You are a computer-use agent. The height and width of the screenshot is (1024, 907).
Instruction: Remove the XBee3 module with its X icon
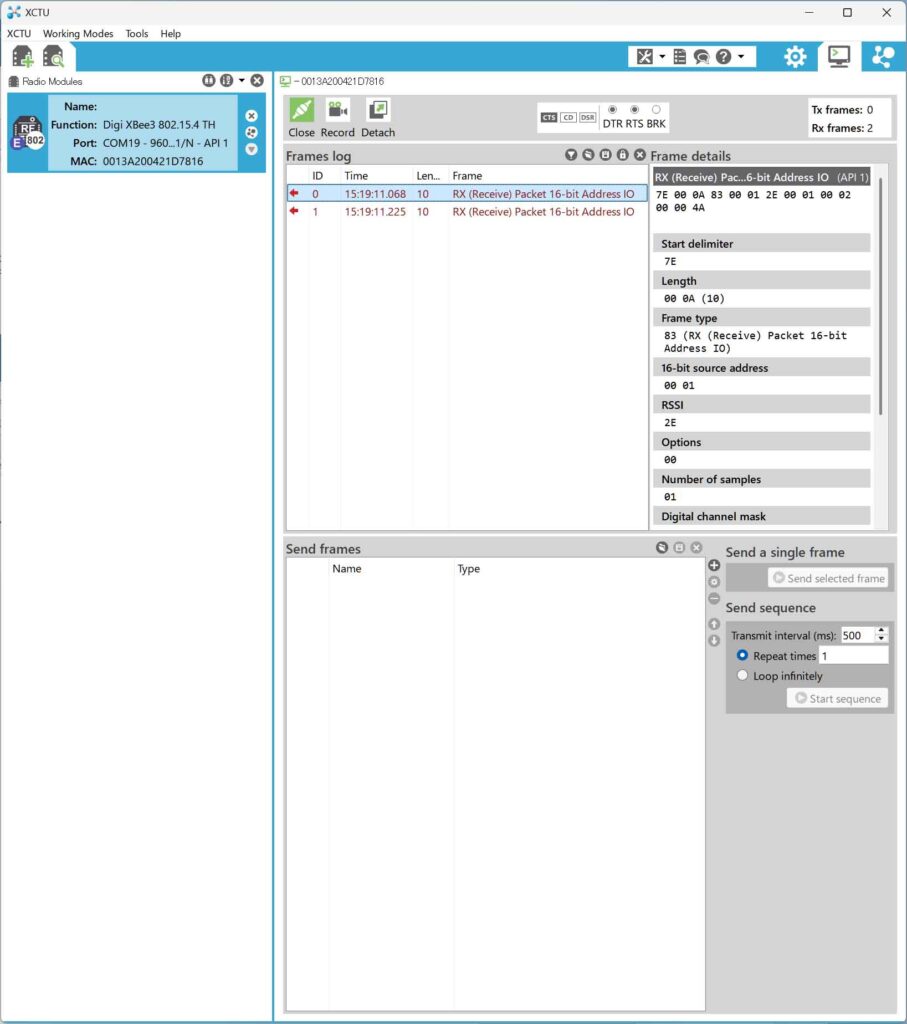pyautogui.click(x=251, y=116)
